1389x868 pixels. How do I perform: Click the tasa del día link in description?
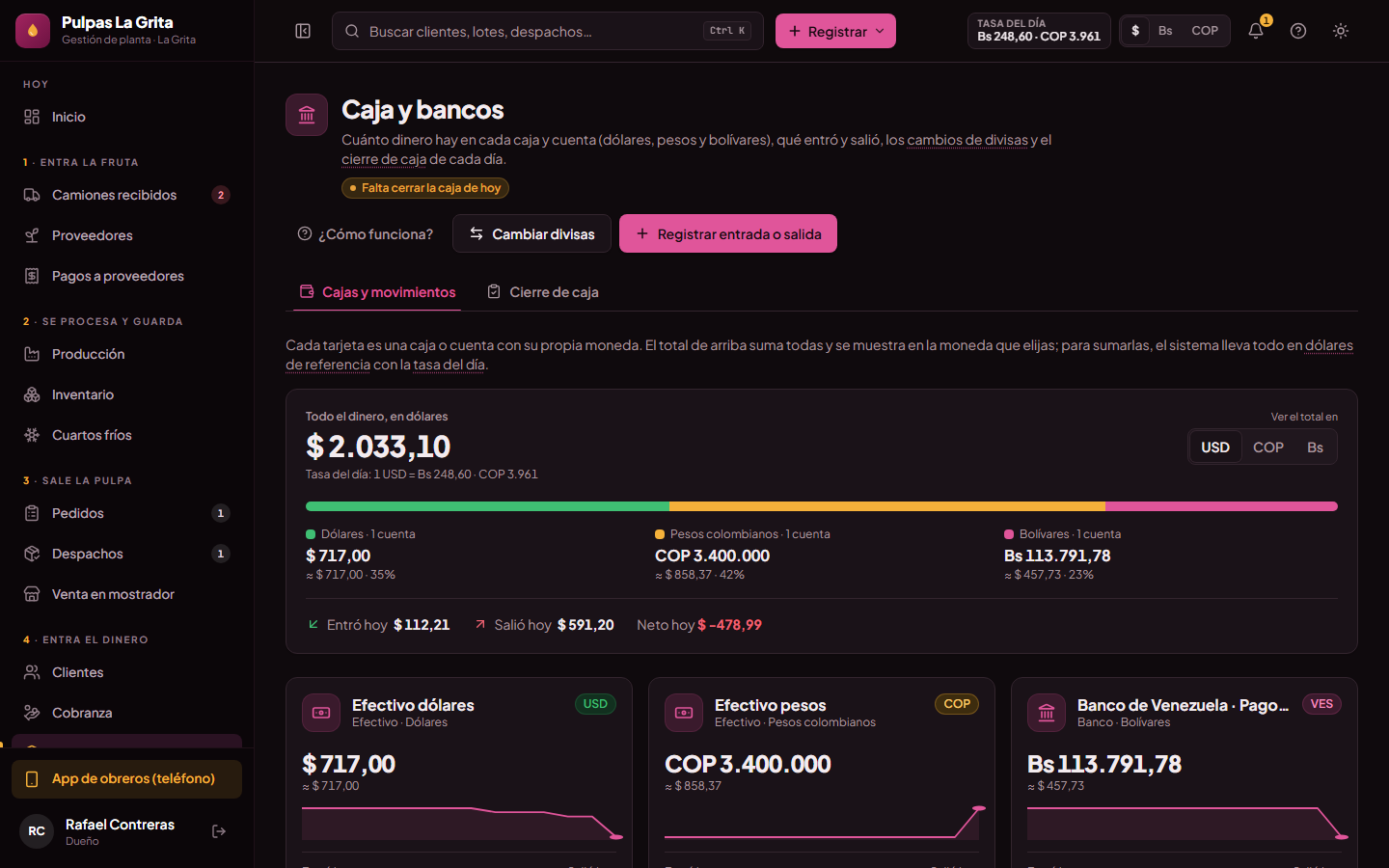point(449,365)
